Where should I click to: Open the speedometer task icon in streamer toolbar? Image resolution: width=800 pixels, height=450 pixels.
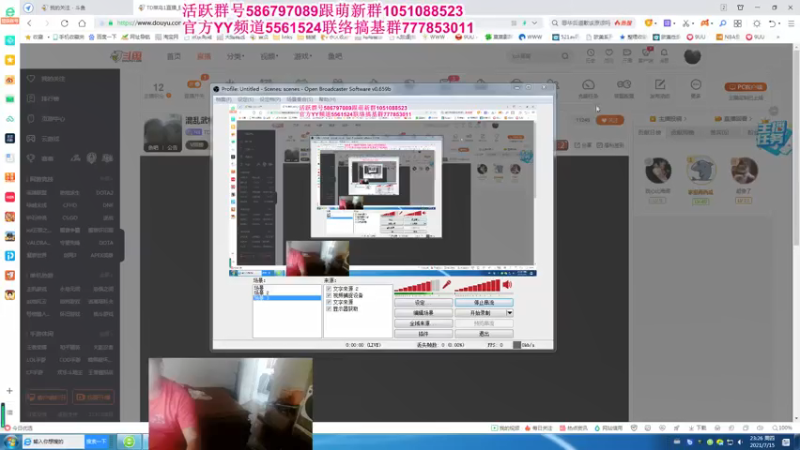coord(588,85)
